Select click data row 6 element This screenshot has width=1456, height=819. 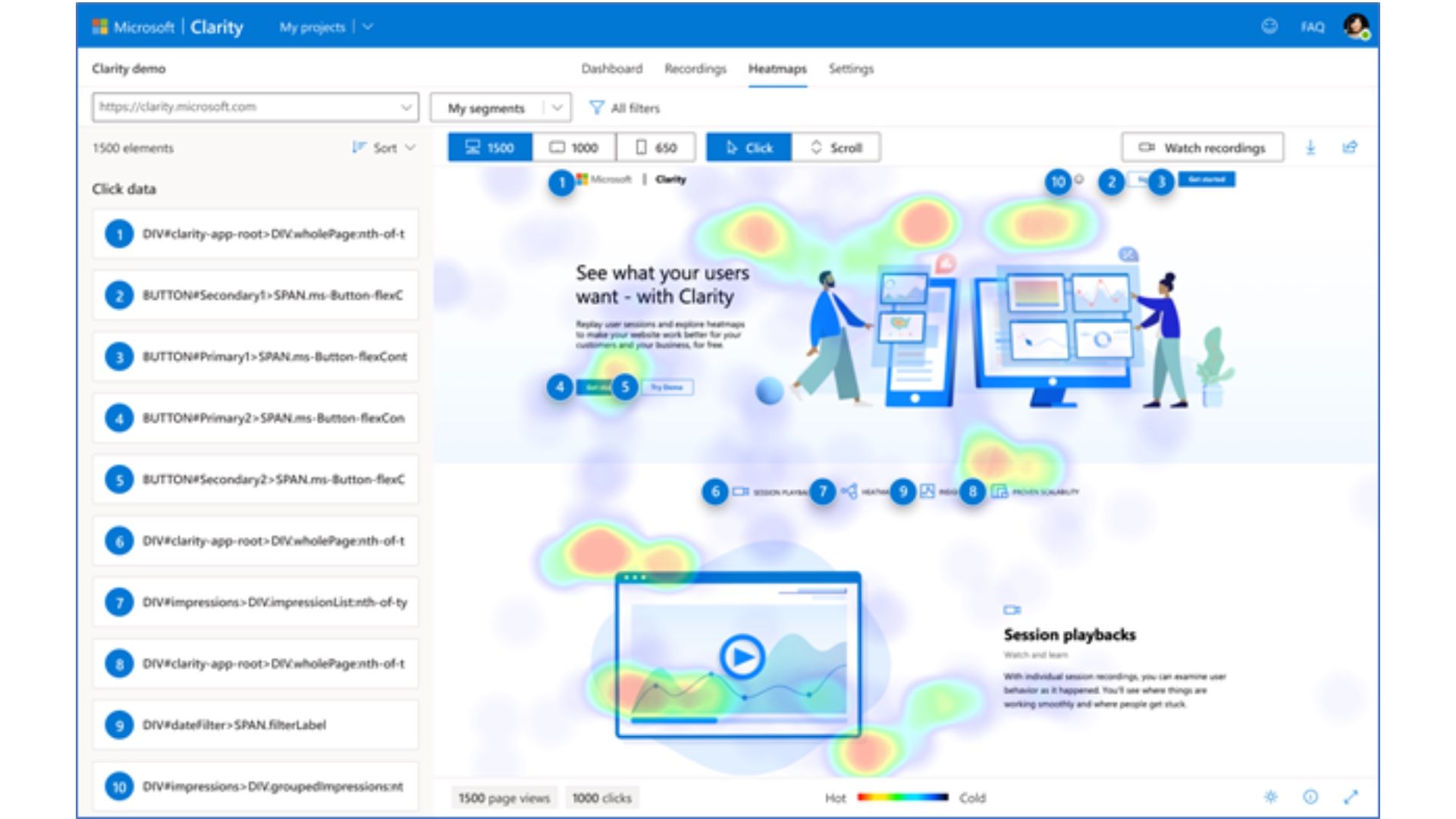point(256,541)
